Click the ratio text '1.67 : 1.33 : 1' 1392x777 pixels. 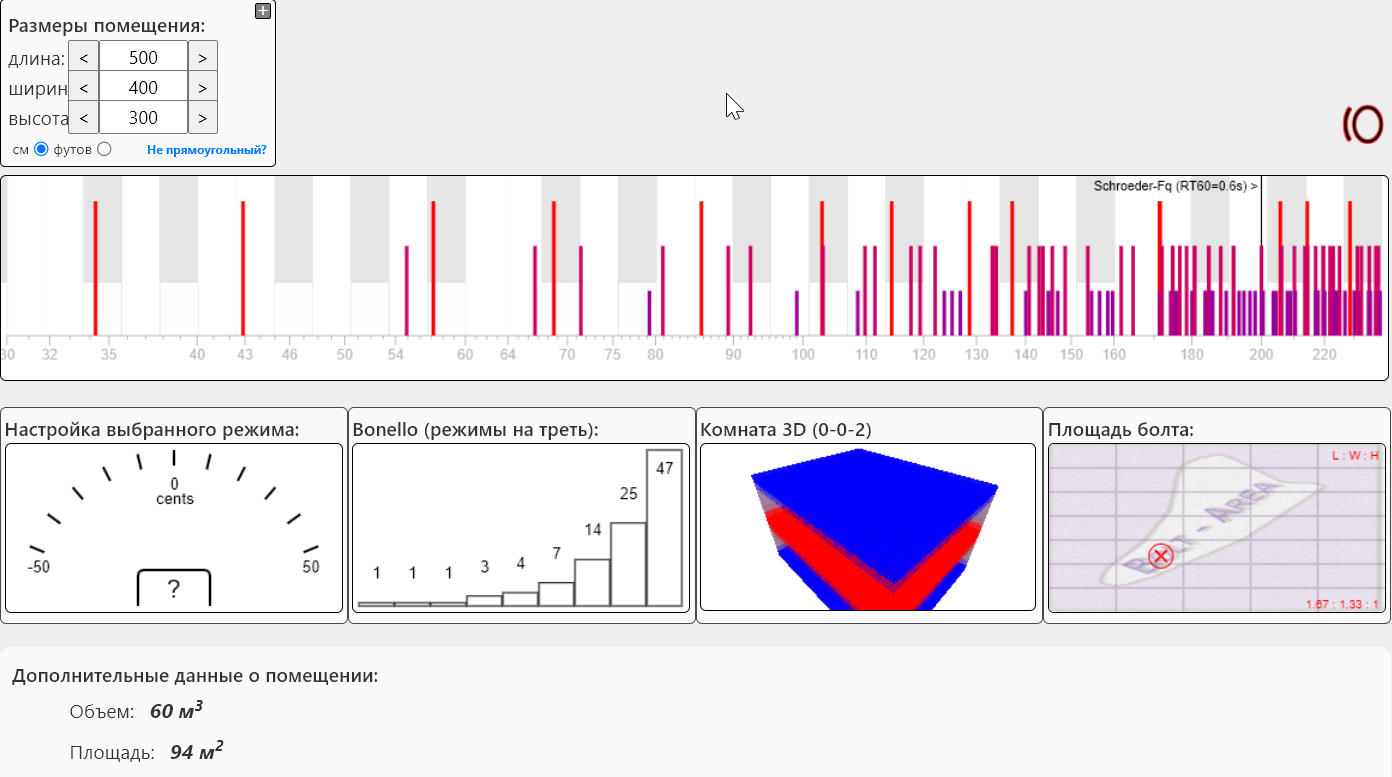[x=1342, y=604]
